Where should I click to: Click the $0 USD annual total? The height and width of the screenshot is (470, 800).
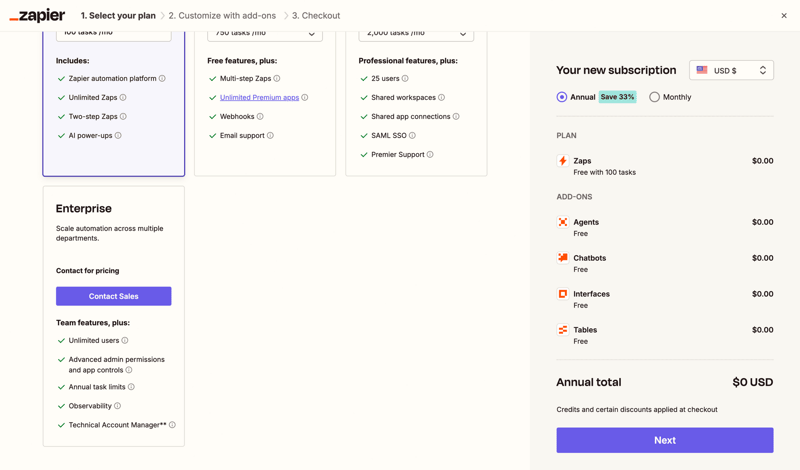click(753, 382)
